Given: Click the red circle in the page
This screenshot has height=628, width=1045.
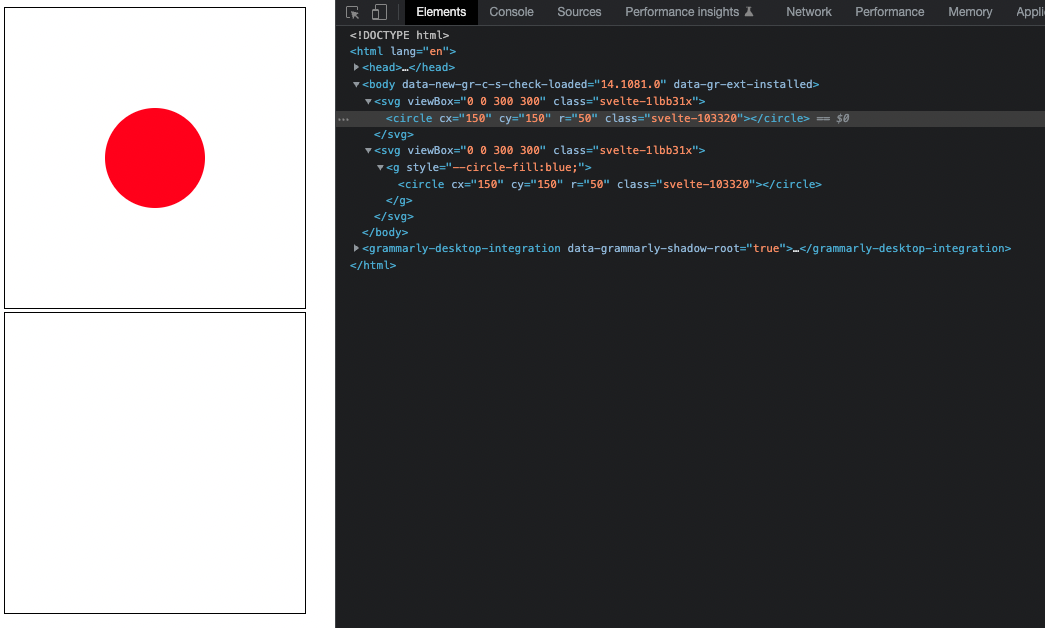Looking at the screenshot, I should [155, 158].
